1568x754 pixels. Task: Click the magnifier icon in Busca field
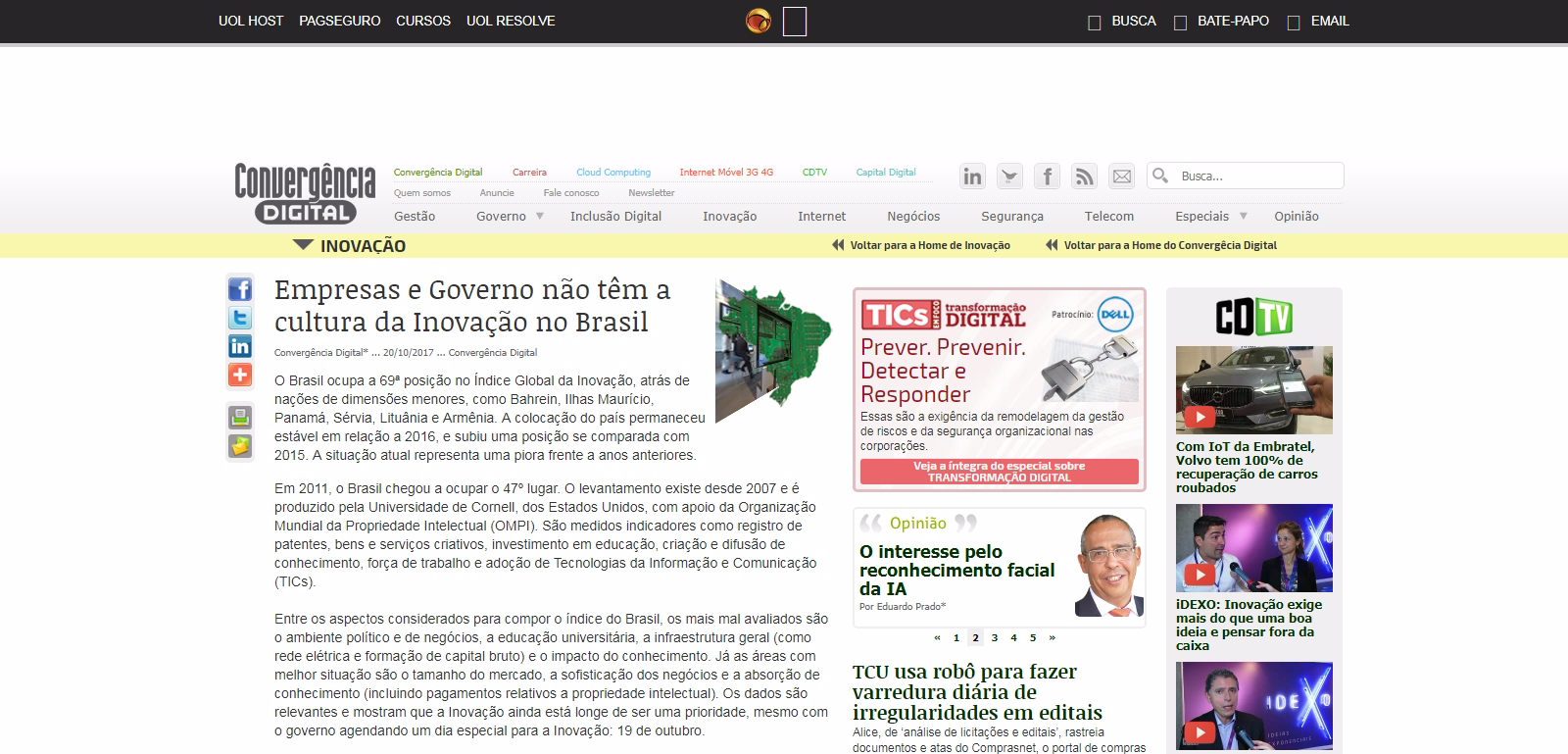click(x=1160, y=176)
